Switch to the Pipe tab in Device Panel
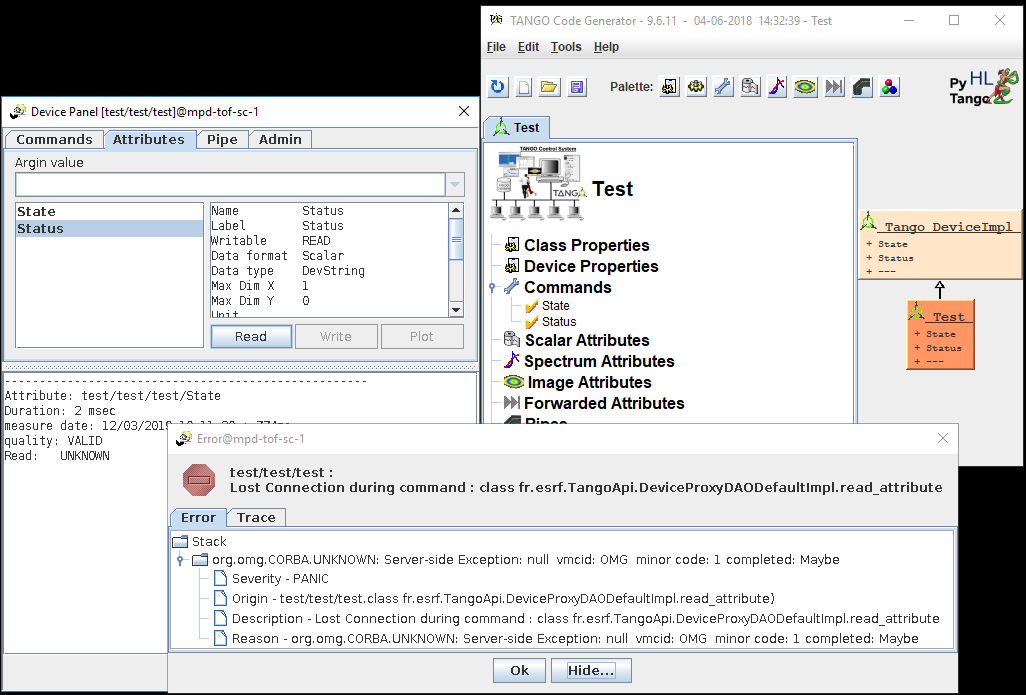Screen dimensions: 1026x695 click(x=222, y=139)
